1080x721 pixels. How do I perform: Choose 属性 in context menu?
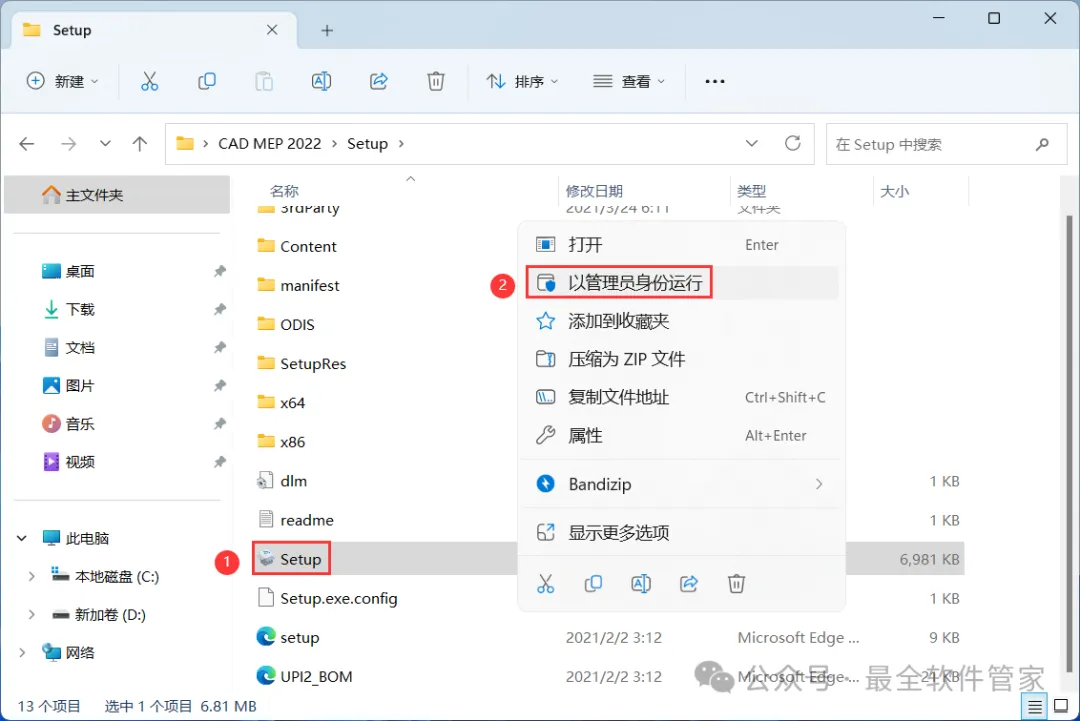(681, 435)
